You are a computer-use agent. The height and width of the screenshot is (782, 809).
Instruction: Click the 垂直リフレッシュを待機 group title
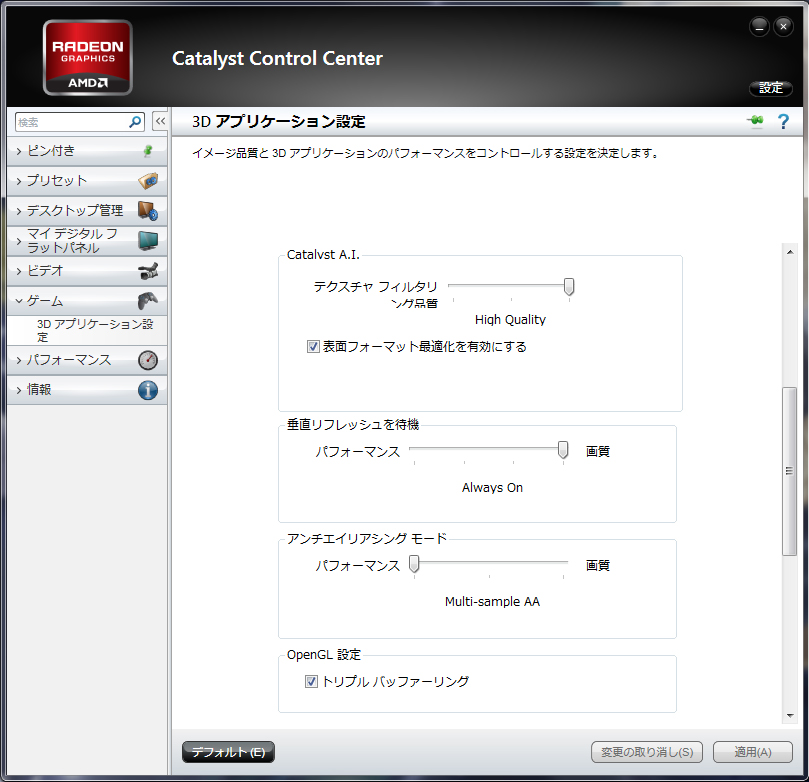[353, 425]
